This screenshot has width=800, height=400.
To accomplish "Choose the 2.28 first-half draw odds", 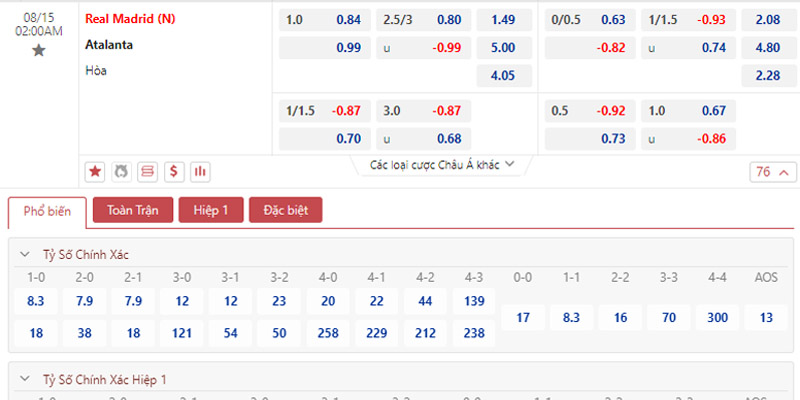I will click(768, 76).
